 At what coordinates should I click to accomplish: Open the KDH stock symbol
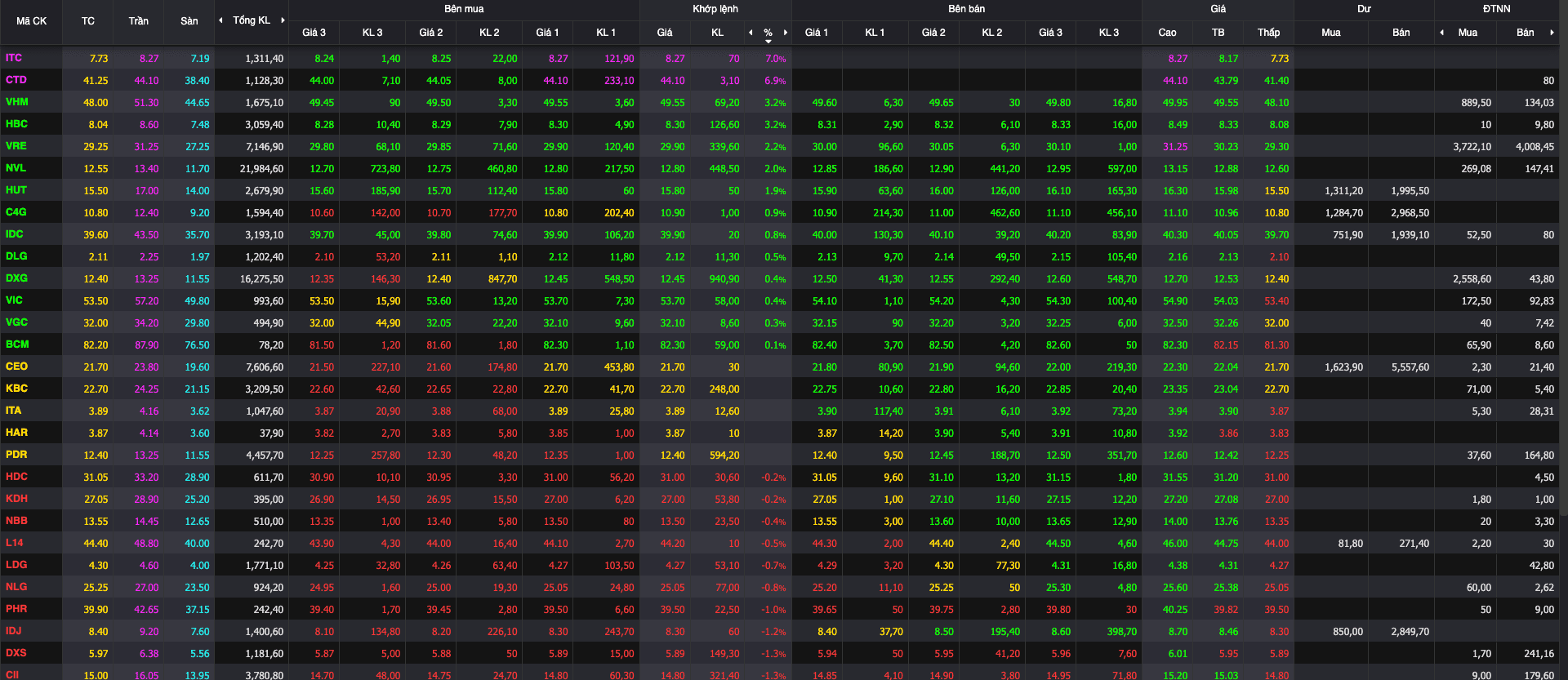(16, 499)
